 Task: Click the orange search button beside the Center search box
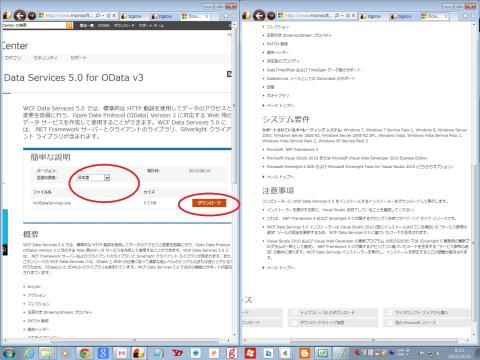pos(69,25)
